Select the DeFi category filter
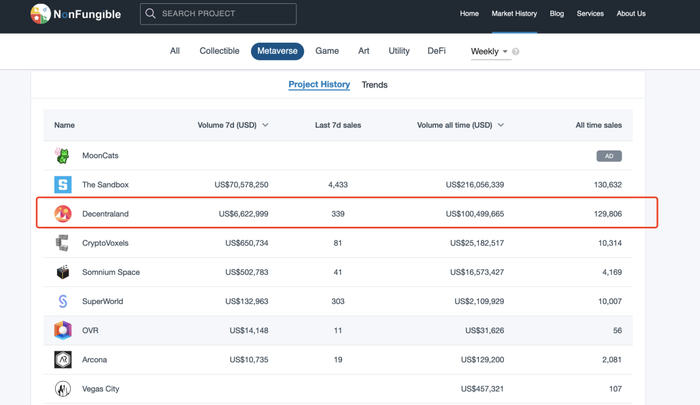700x405 pixels. pyautogui.click(x=436, y=51)
